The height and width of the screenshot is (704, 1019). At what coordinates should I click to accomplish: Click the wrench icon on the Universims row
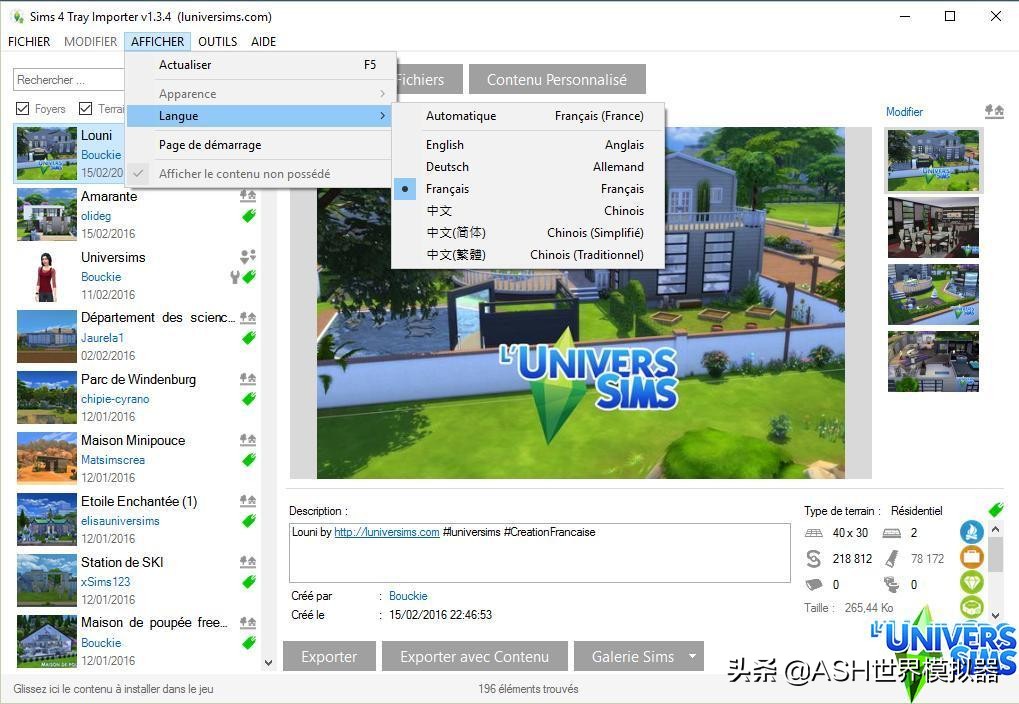click(235, 277)
